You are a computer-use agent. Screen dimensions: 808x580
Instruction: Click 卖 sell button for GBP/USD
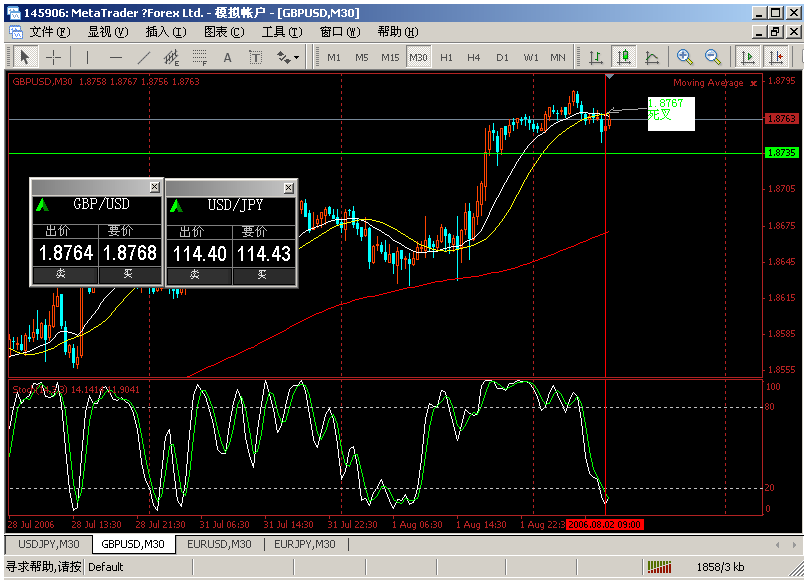tap(65, 275)
